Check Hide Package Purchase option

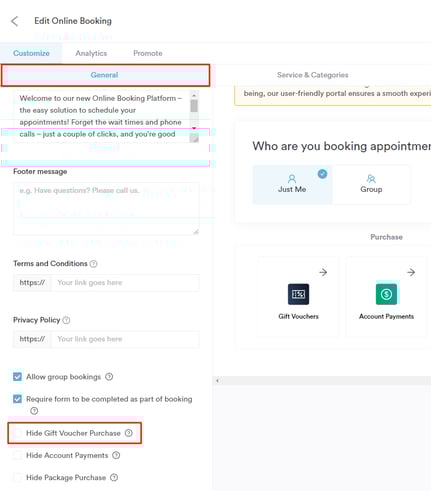click(x=17, y=477)
